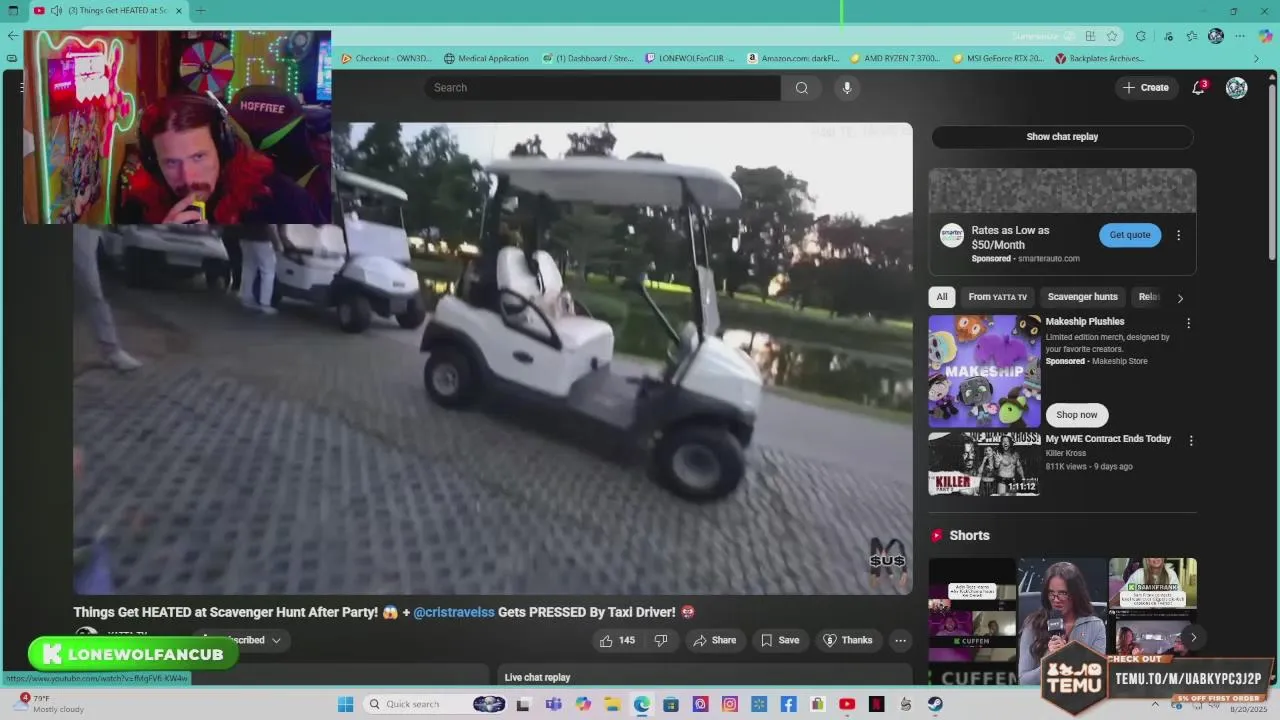Image resolution: width=1280 pixels, height=720 pixels.
Task: Open Edge Copilot sidebar icon
Action: [1265, 36]
